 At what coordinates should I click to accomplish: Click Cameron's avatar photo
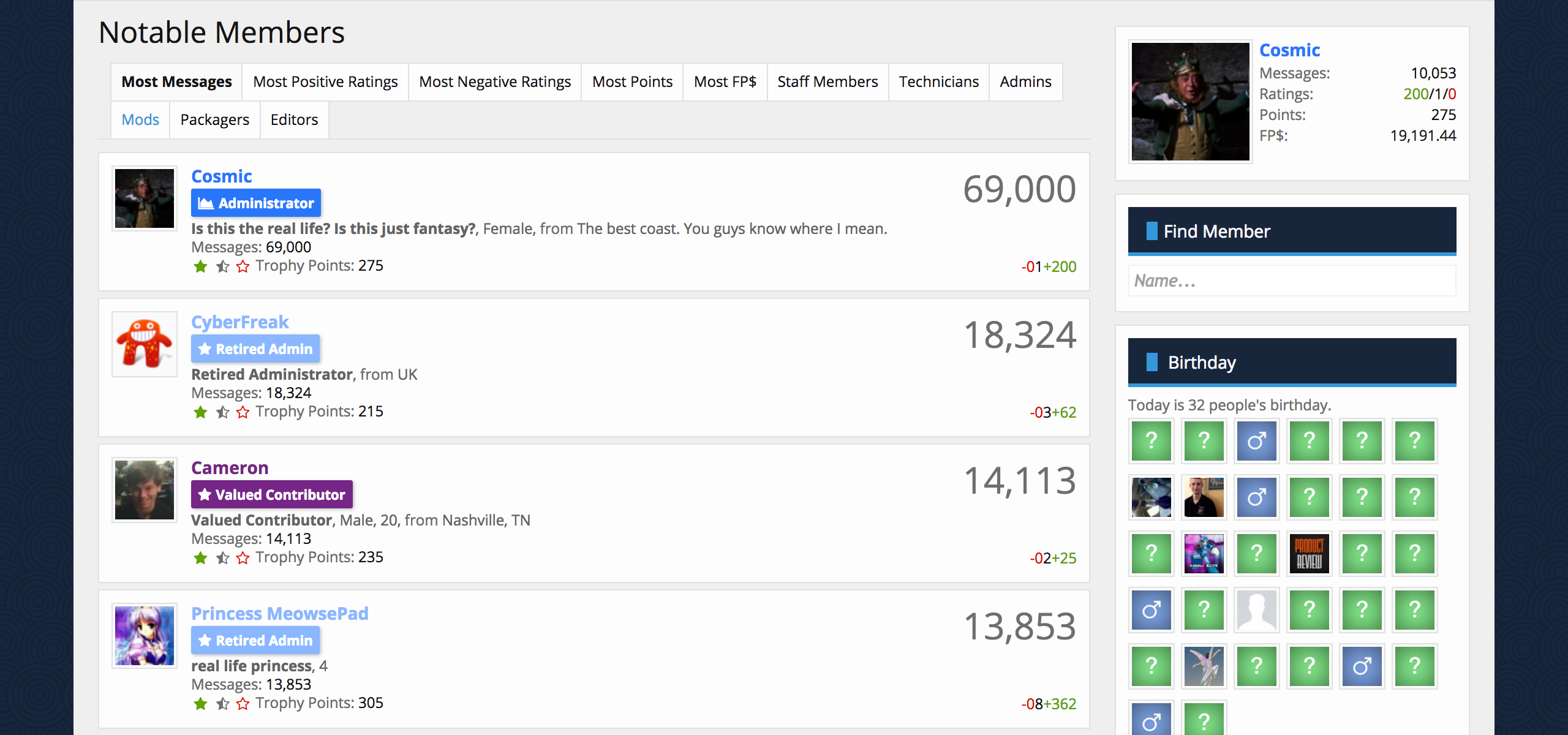point(145,490)
